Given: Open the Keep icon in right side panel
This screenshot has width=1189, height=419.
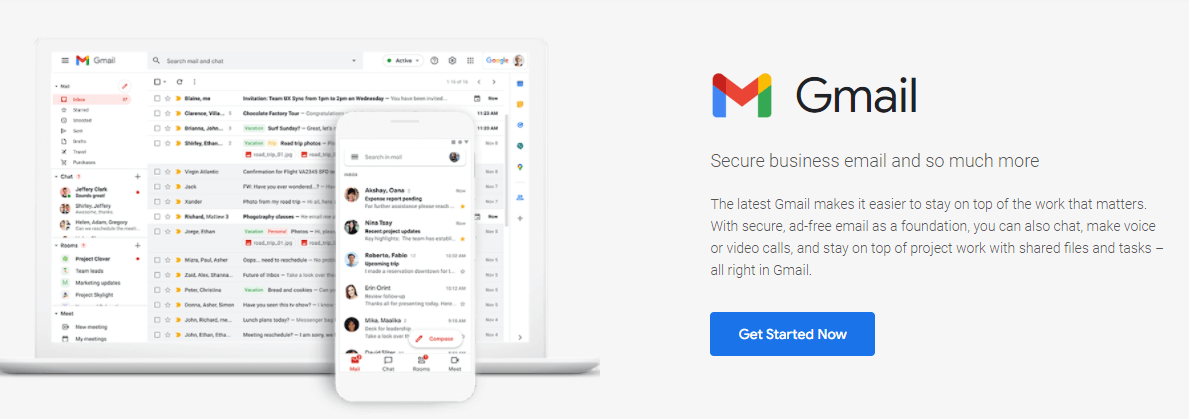Looking at the screenshot, I should tap(520, 104).
